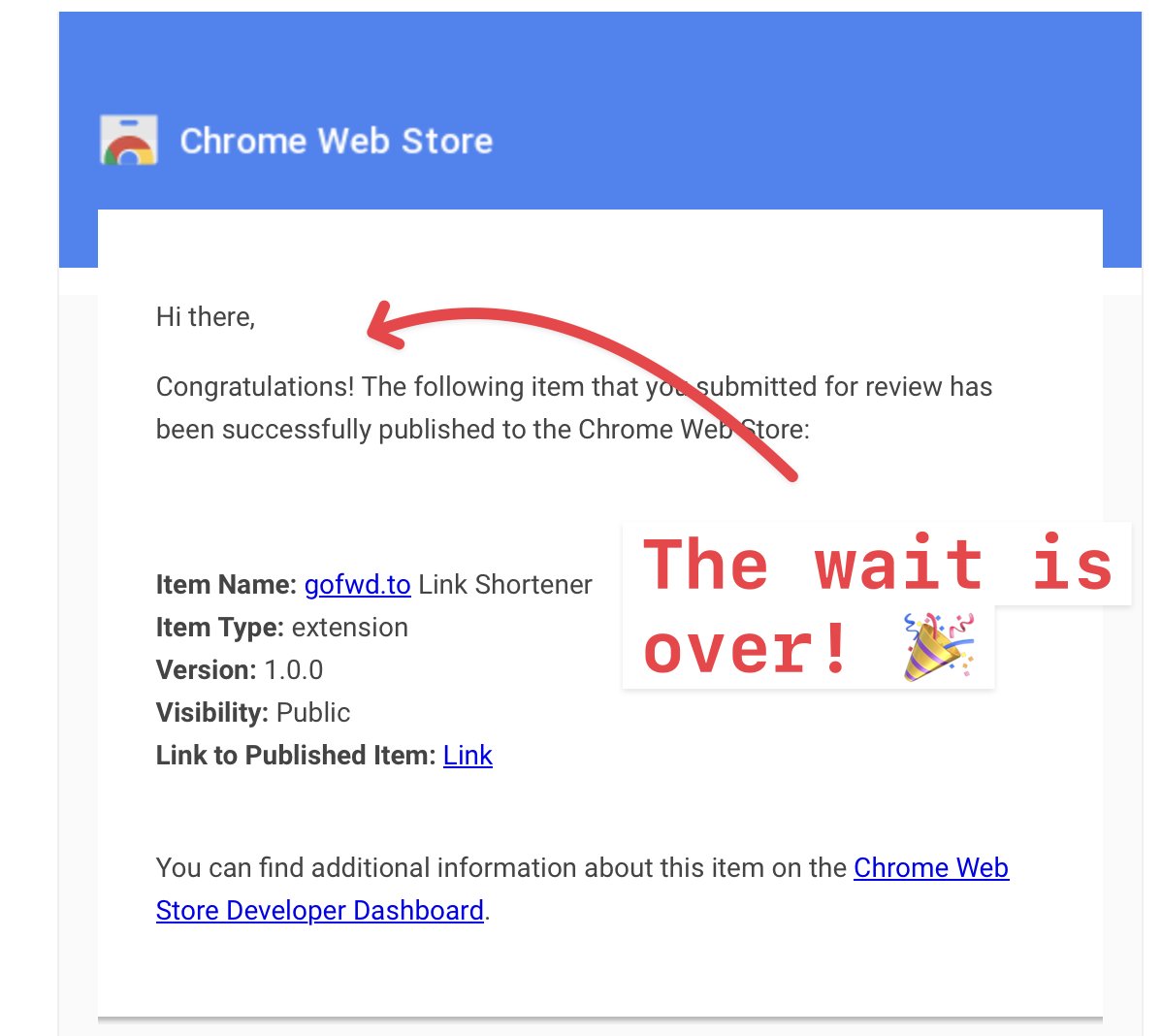Open the gofwd.to link

357,585
